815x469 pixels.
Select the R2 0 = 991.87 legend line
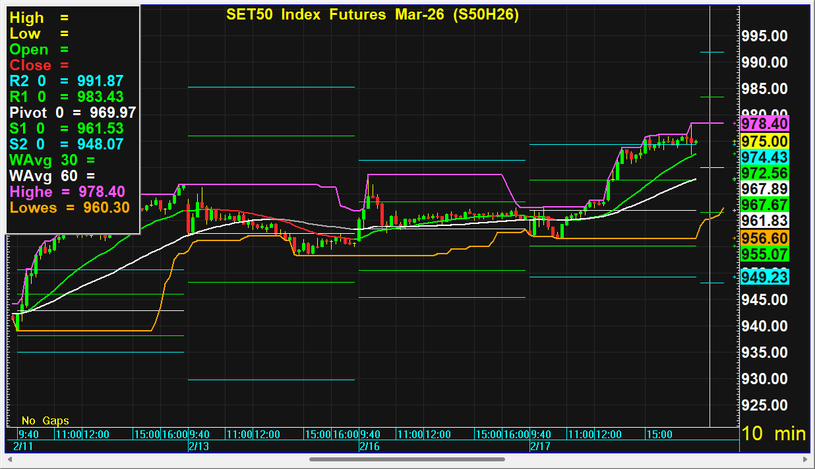(67, 80)
